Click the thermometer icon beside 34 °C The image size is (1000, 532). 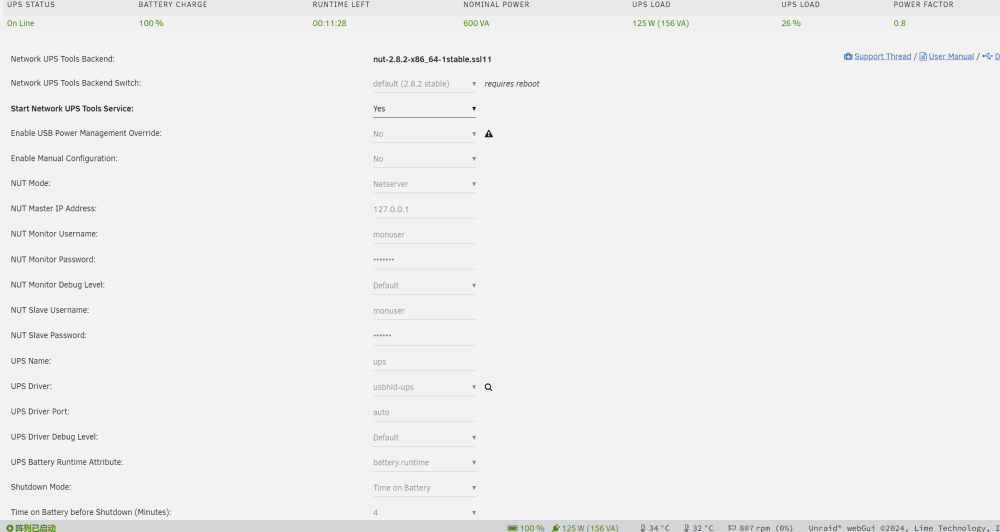(x=643, y=528)
